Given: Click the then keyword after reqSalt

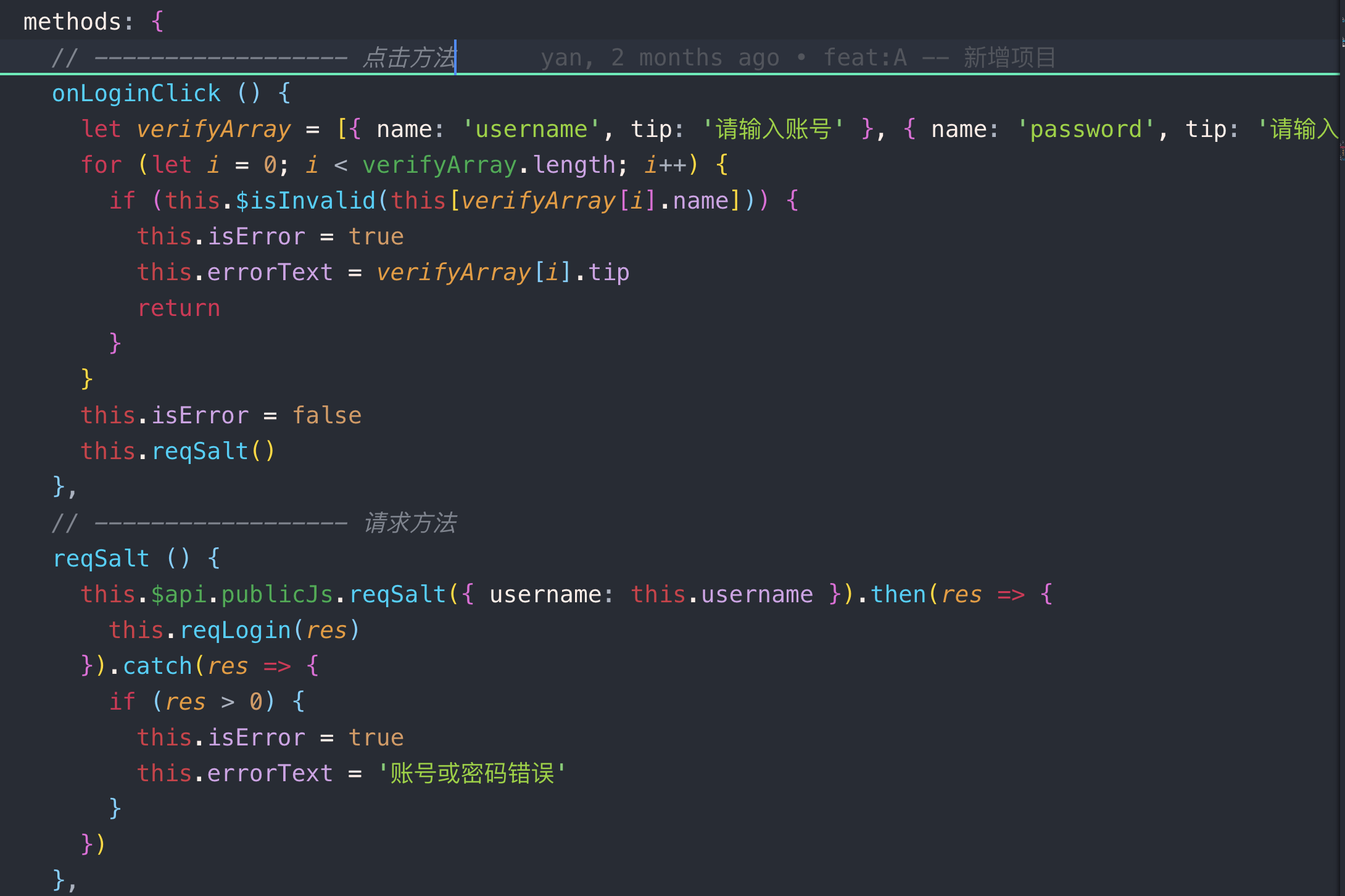Looking at the screenshot, I should 898,595.
